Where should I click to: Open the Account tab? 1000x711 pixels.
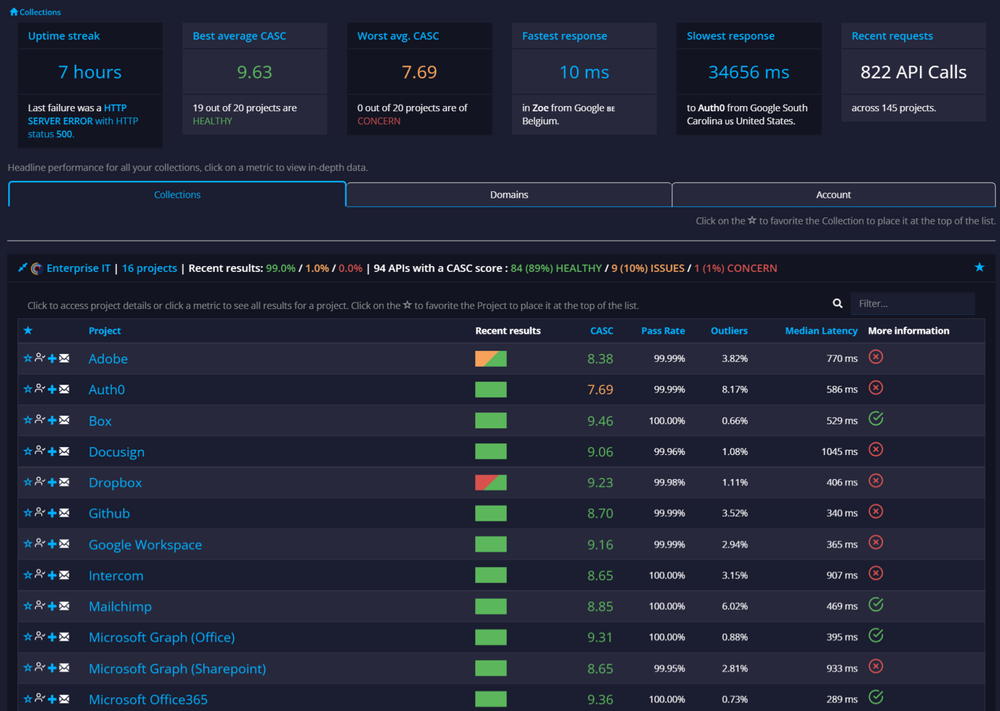pos(833,194)
